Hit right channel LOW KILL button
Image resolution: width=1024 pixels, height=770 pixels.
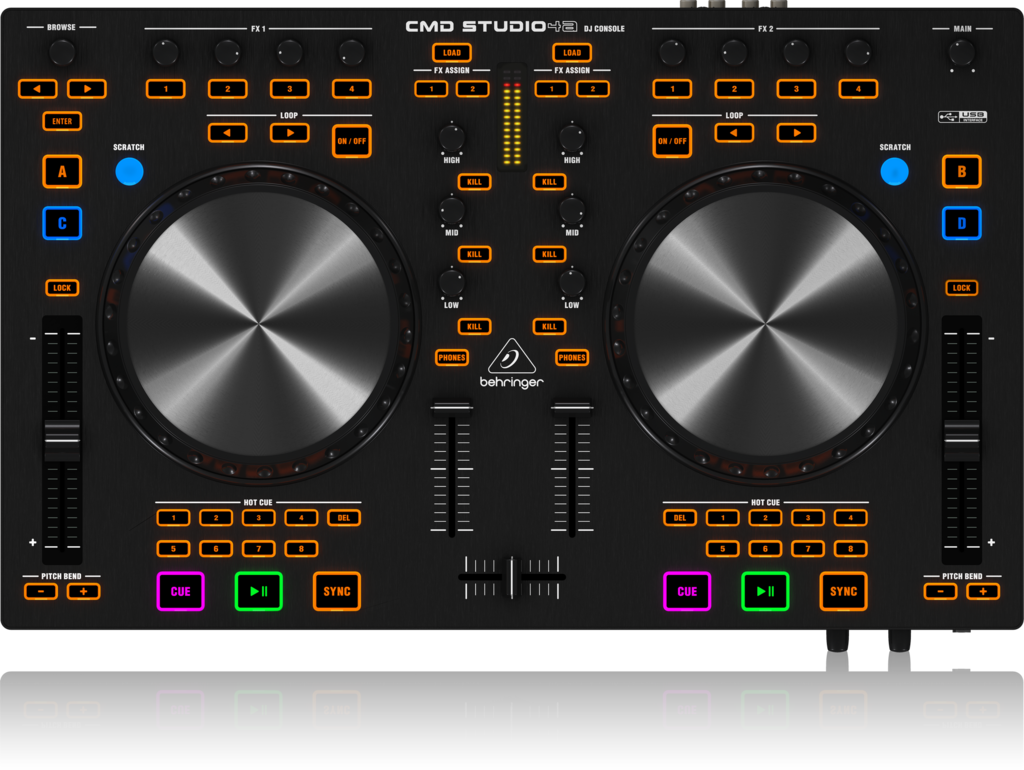pyautogui.click(x=549, y=327)
